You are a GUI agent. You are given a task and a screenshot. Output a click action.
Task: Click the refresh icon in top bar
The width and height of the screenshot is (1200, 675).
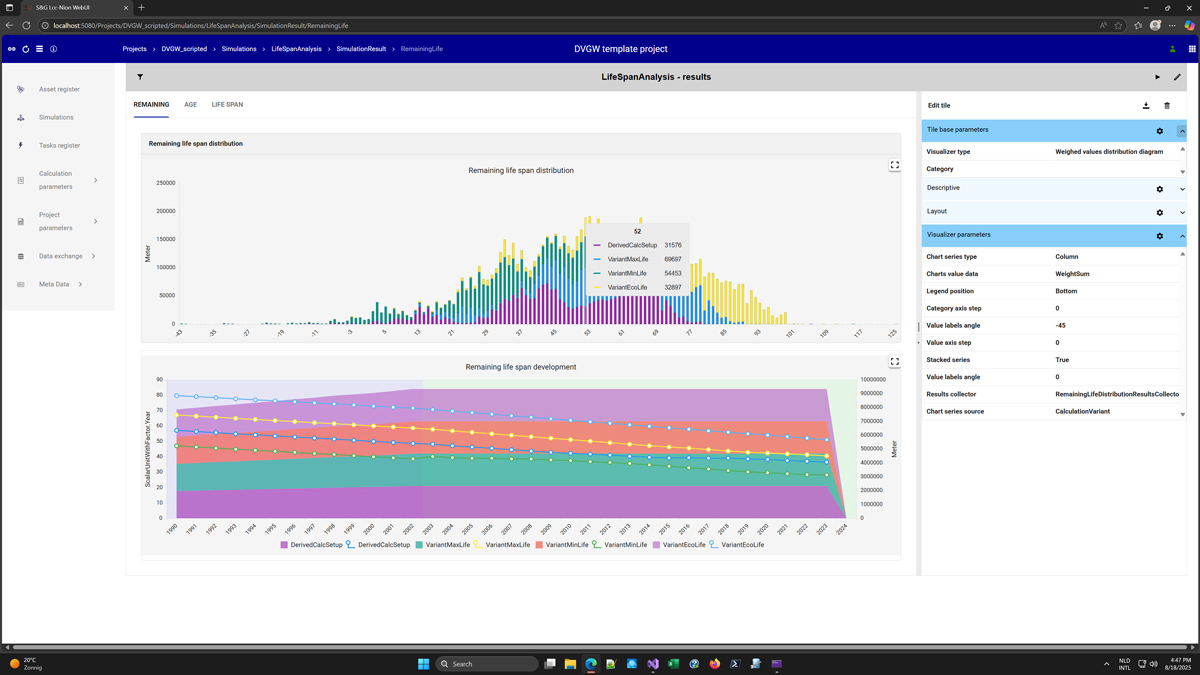click(x=26, y=49)
